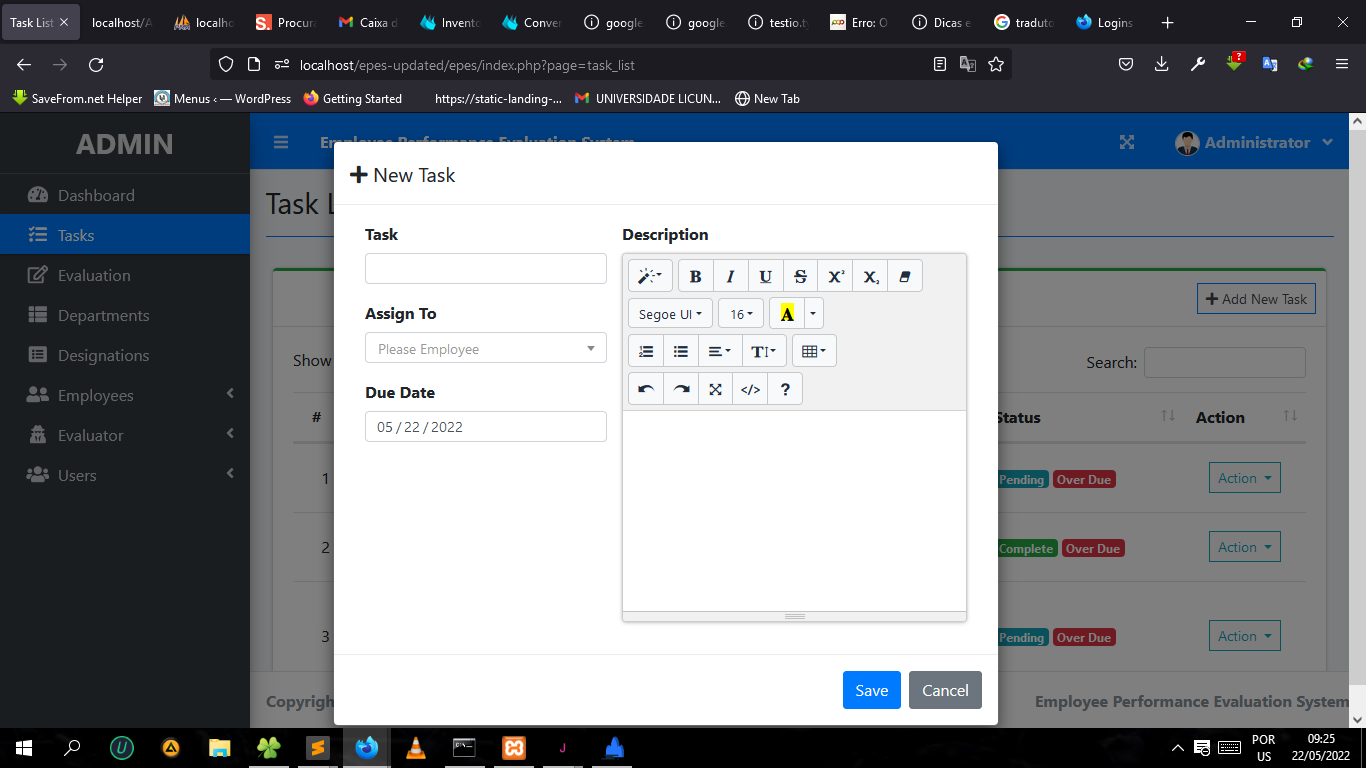Toggle Strikethrough formatting in the editor
Screen dimensions: 1366x768
click(800, 276)
